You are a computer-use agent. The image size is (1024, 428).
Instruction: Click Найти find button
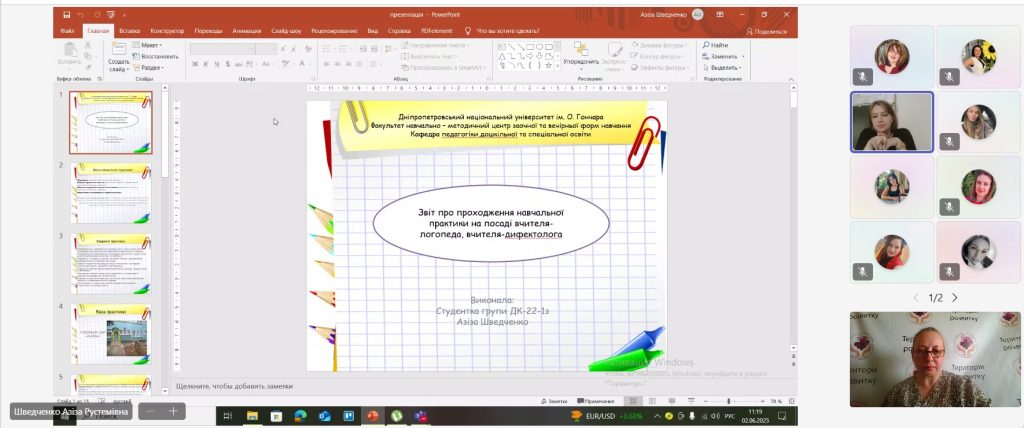click(715, 45)
